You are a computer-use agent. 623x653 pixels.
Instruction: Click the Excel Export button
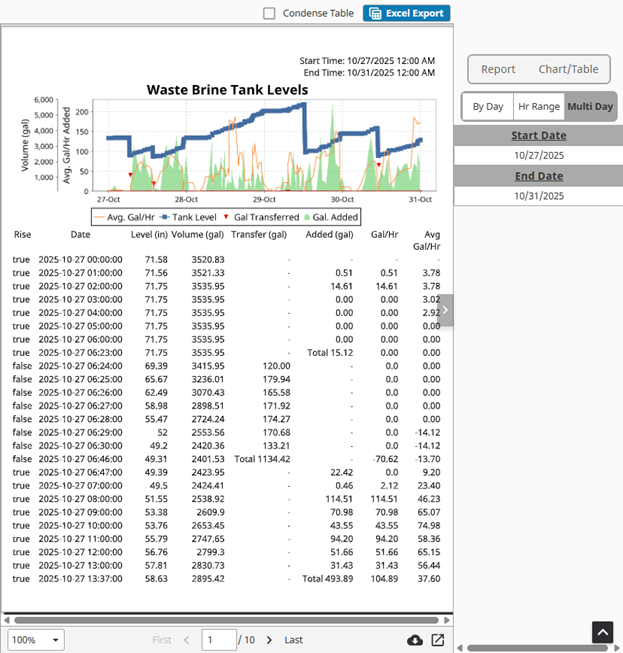click(x=406, y=13)
